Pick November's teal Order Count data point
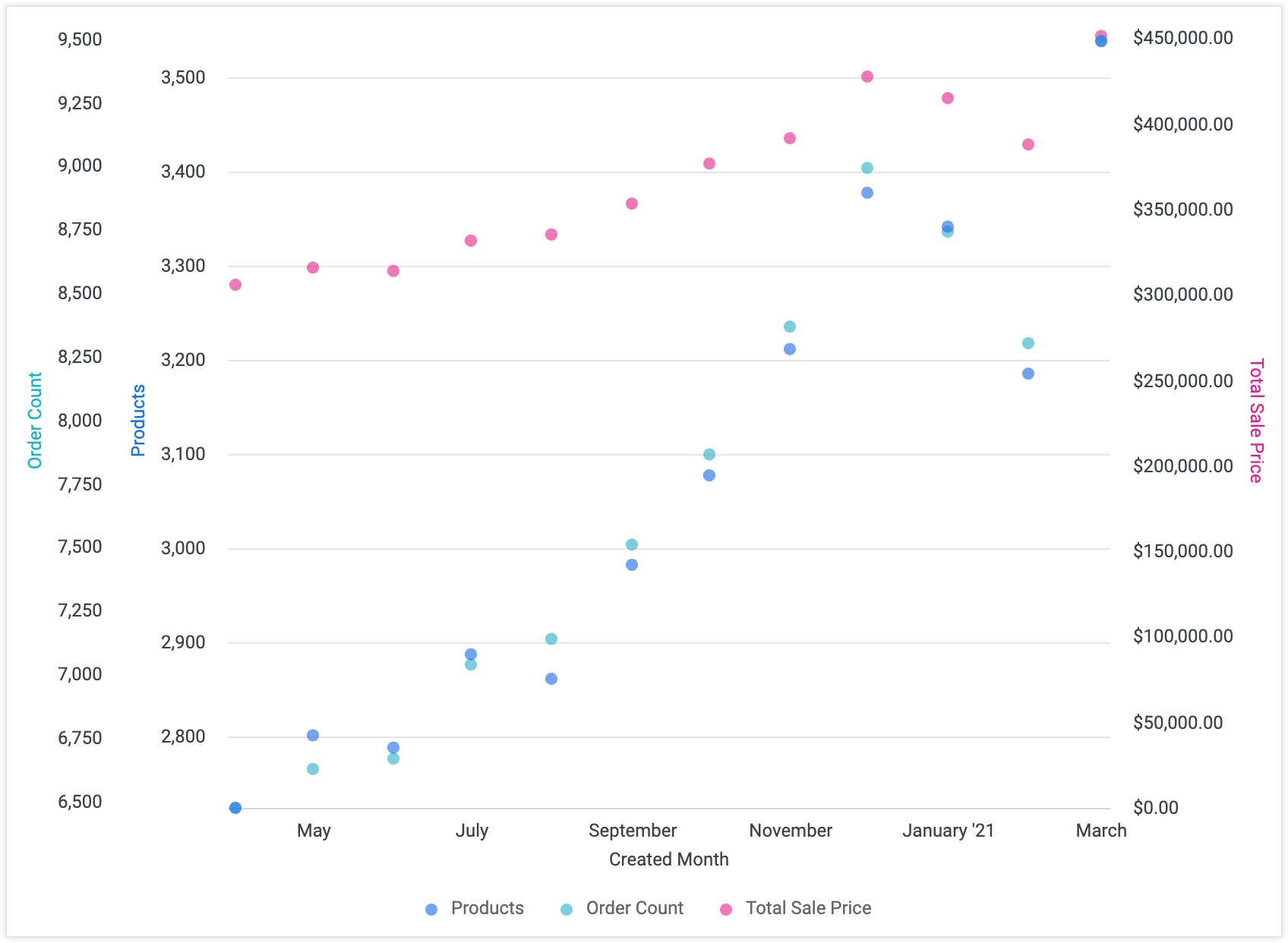The width and height of the screenshot is (1288, 943). [x=790, y=326]
